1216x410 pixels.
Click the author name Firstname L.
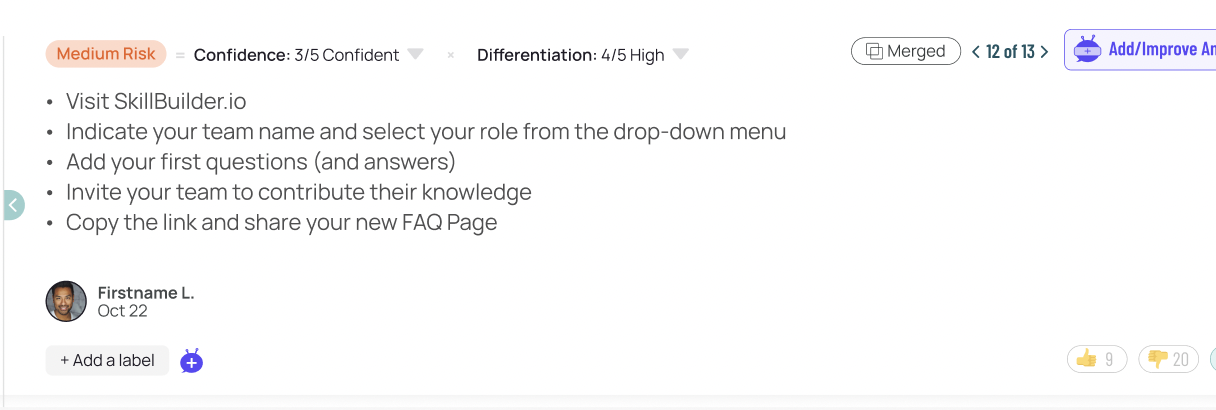pyautogui.click(x=146, y=293)
